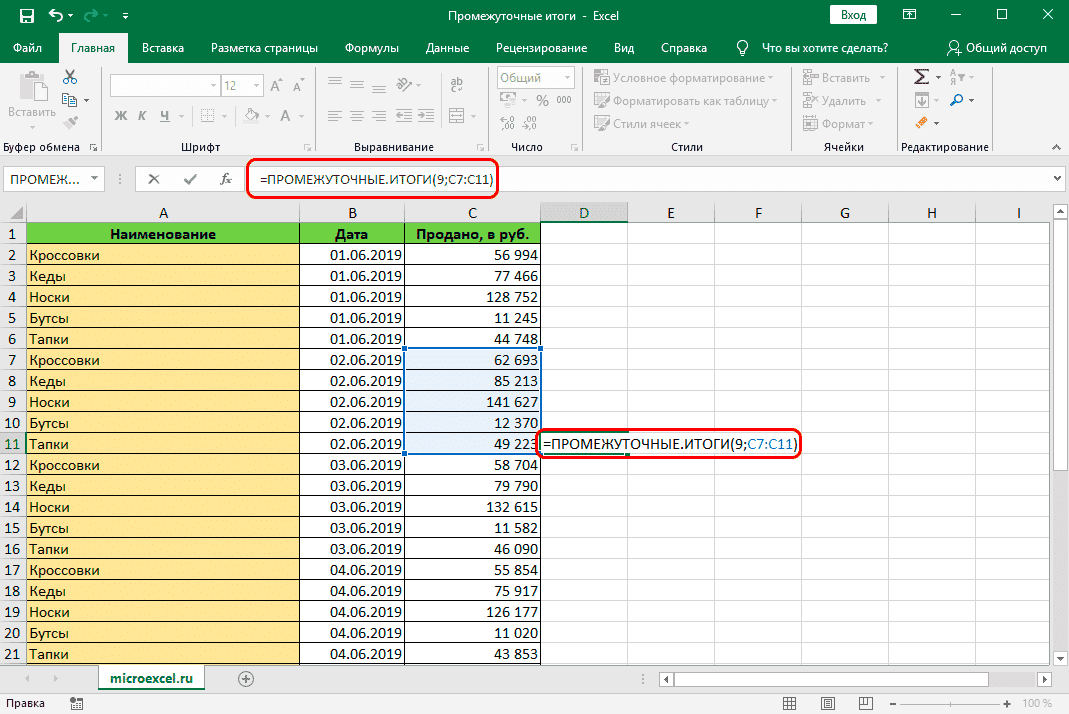Click the Insert Function fx icon
This screenshot has width=1069, height=714.
coord(227,179)
